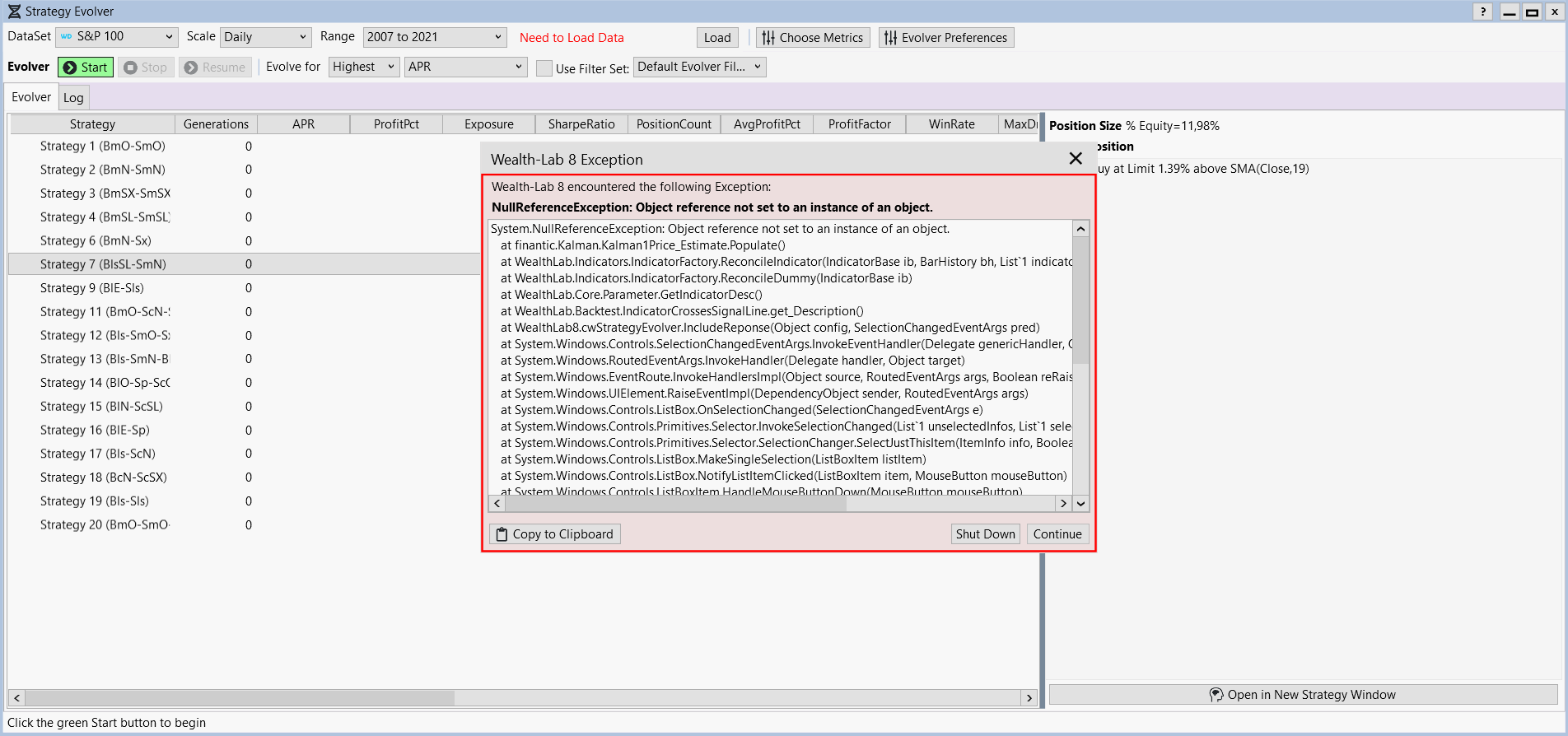The width and height of the screenshot is (1568, 736).
Task: Sort by the SharpeRatio column header
Action: pyautogui.click(x=581, y=124)
